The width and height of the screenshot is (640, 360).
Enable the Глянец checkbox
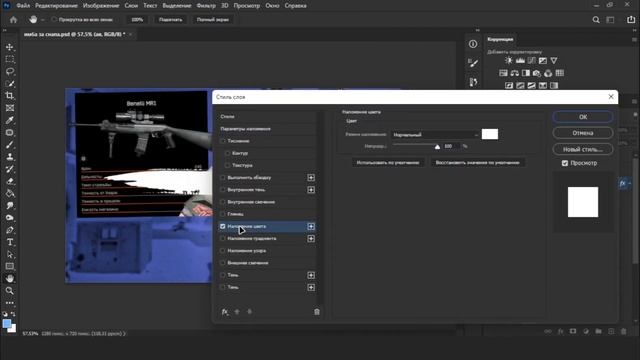click(222, 214)
